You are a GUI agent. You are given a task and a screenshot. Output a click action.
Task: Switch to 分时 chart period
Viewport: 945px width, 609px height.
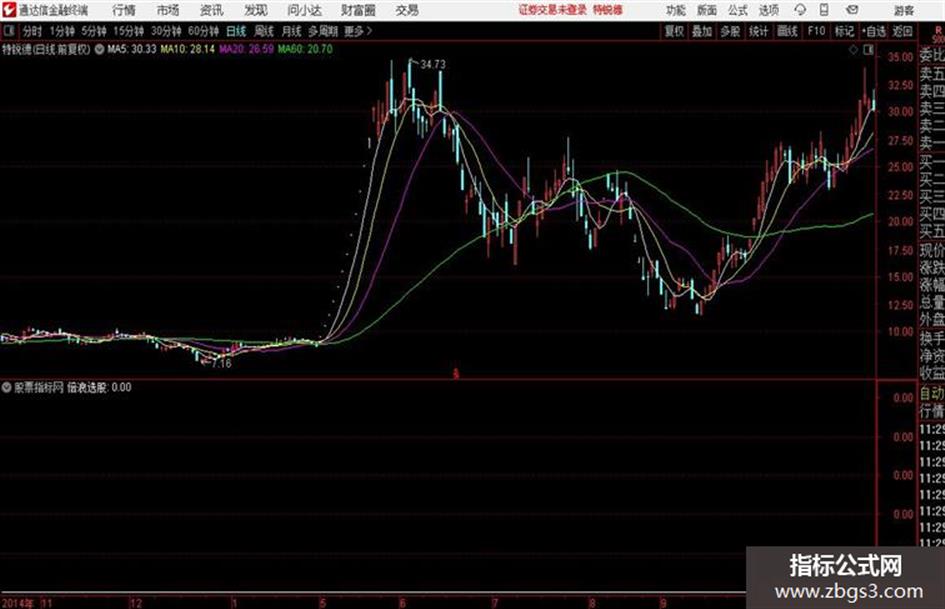tap(32, 31)
